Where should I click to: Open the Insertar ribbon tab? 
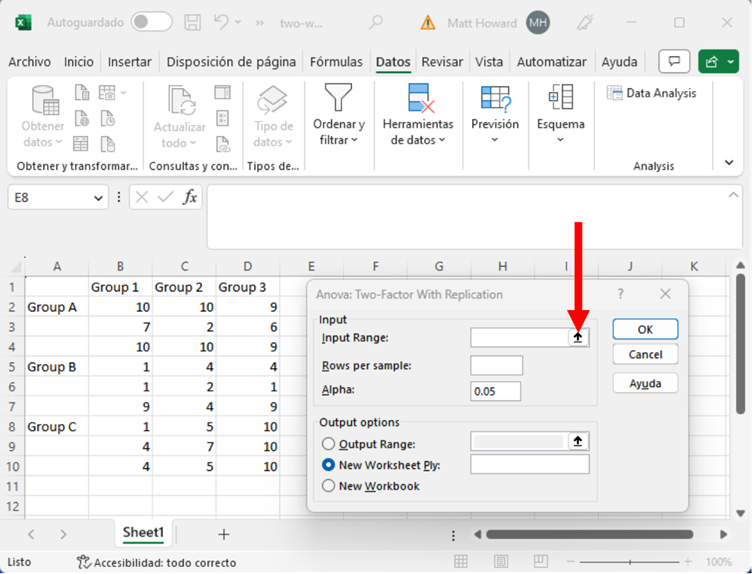point(130,62)
